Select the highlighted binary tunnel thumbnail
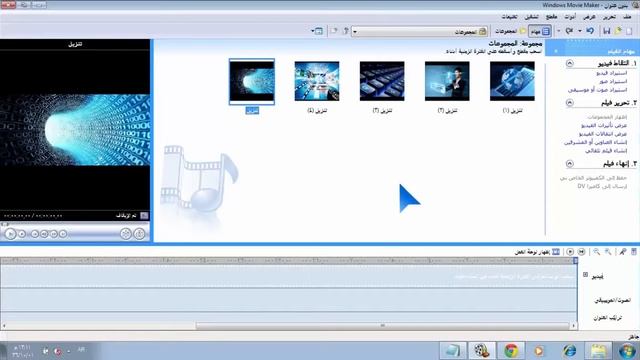 pos(252,81)
